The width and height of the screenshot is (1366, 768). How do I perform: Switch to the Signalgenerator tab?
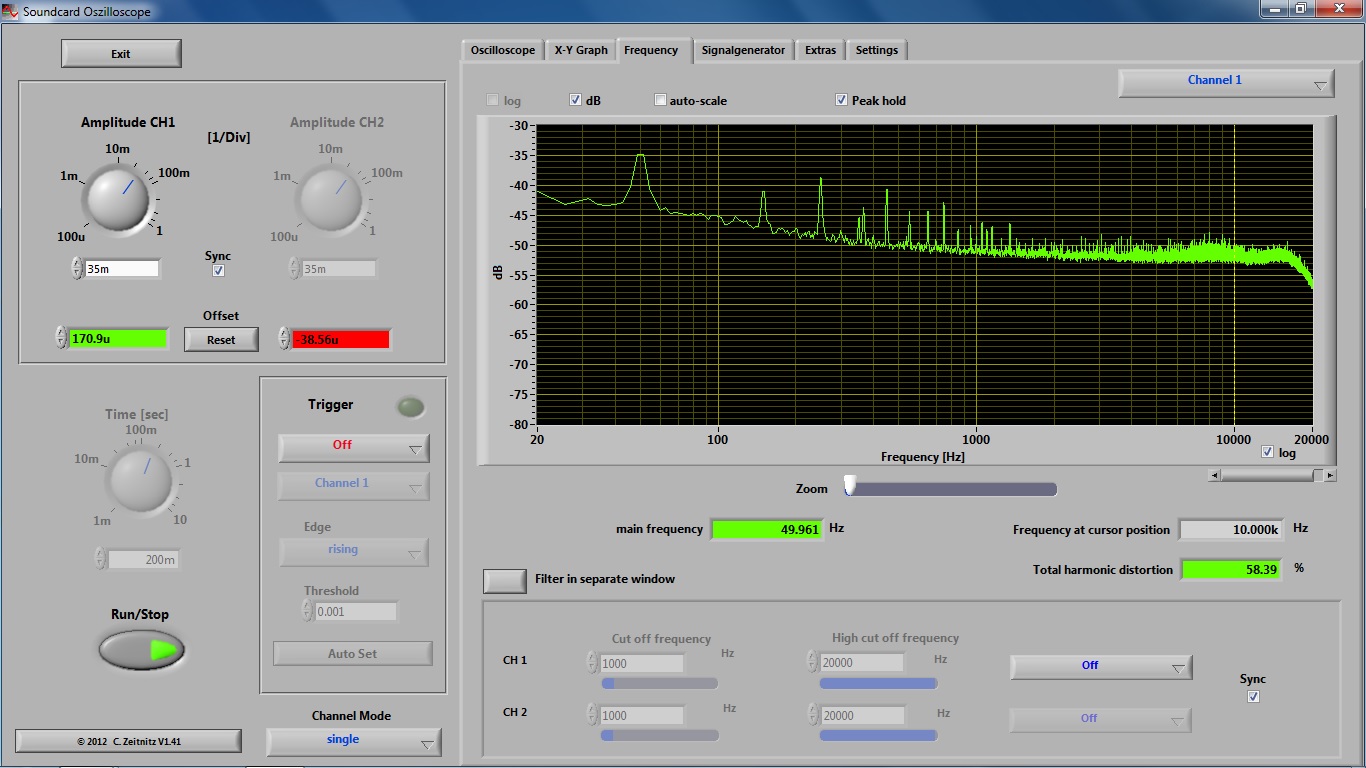click(x=743, y=50)
